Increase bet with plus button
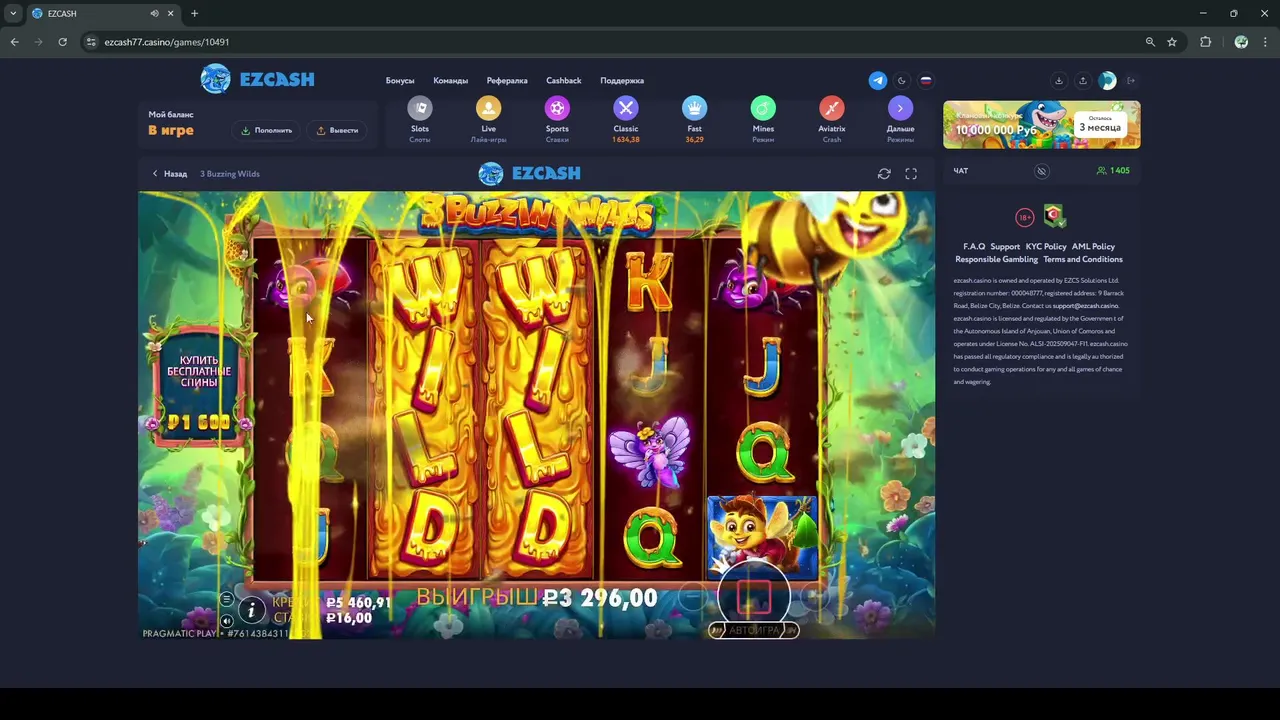The height and width of the screenshot is (720, 1280). pos(816,597)
